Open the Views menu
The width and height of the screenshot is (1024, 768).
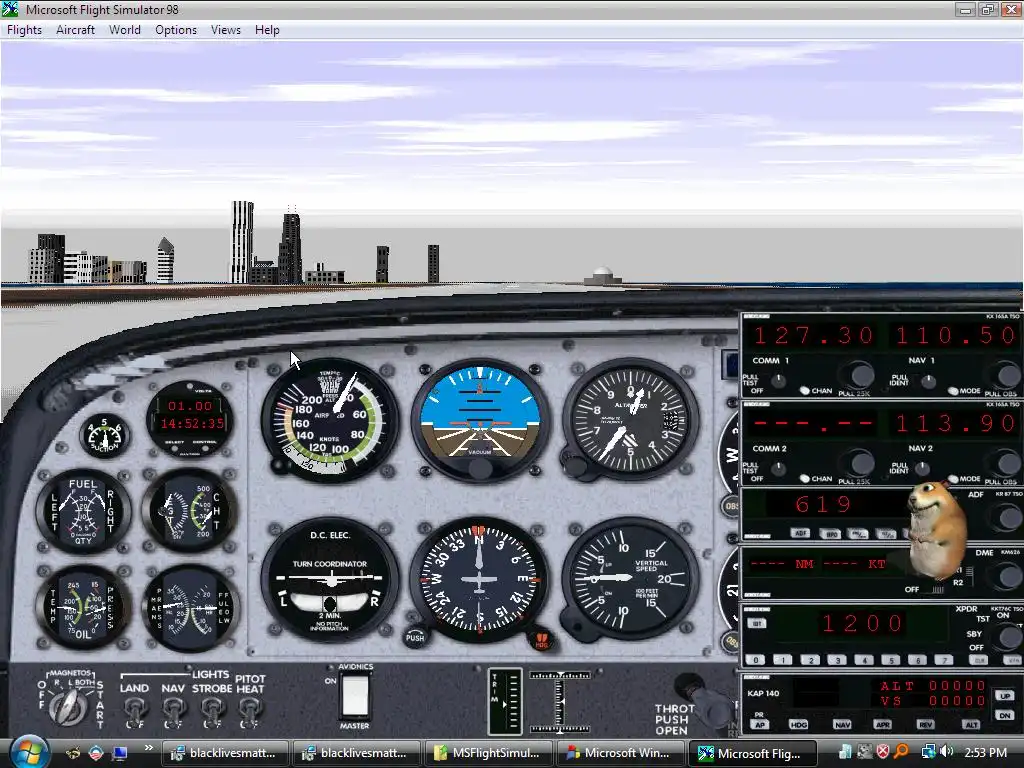[226, 30]
